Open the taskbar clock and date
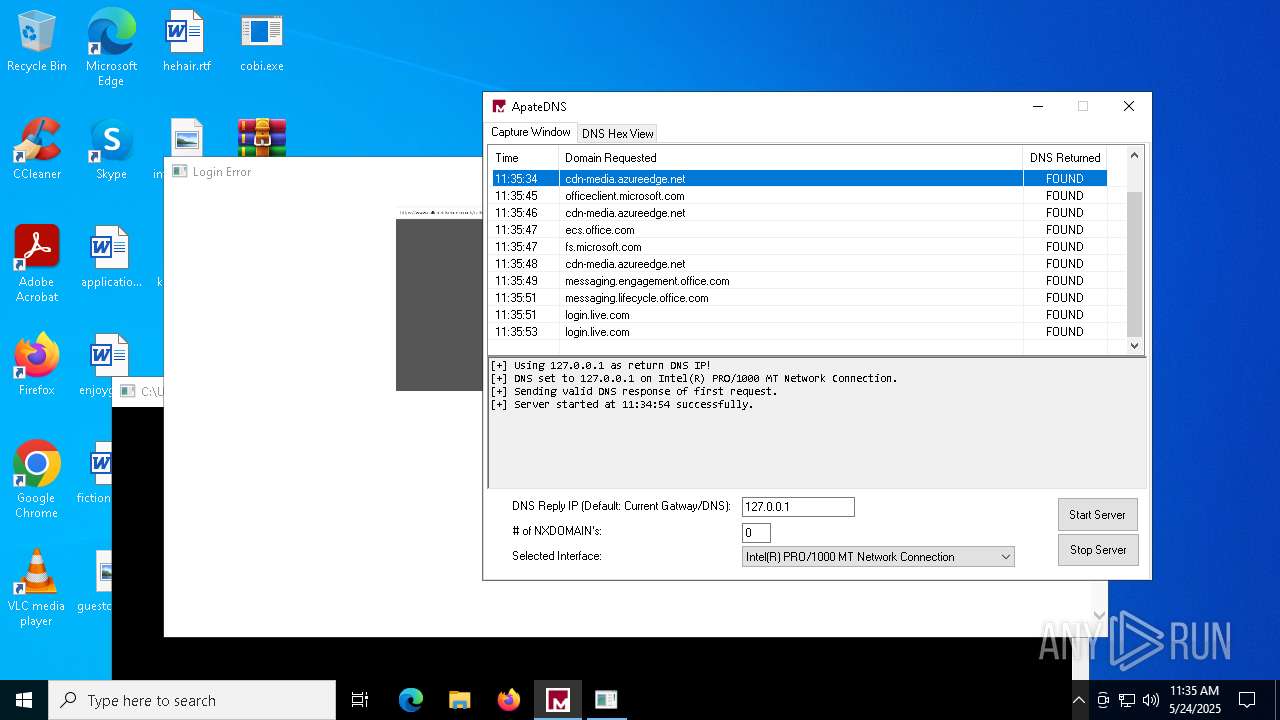Screen dimensions: 1280x720 click(1194, 700)
